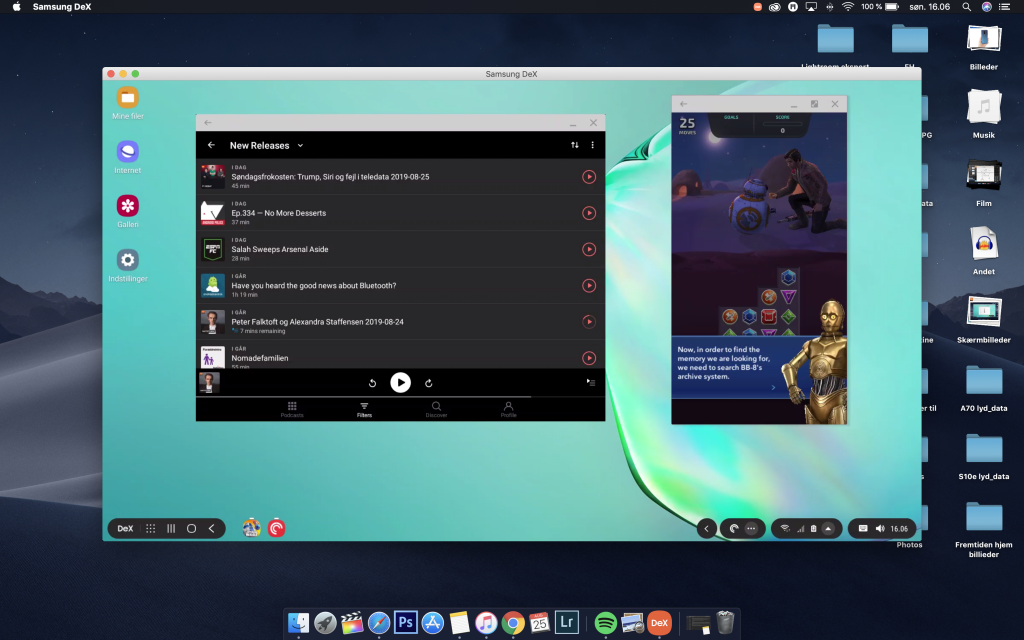Advance C-3PO dialogue with arrow
Viewport: 1024px width, 640px height.
click(x=773, y=388)
